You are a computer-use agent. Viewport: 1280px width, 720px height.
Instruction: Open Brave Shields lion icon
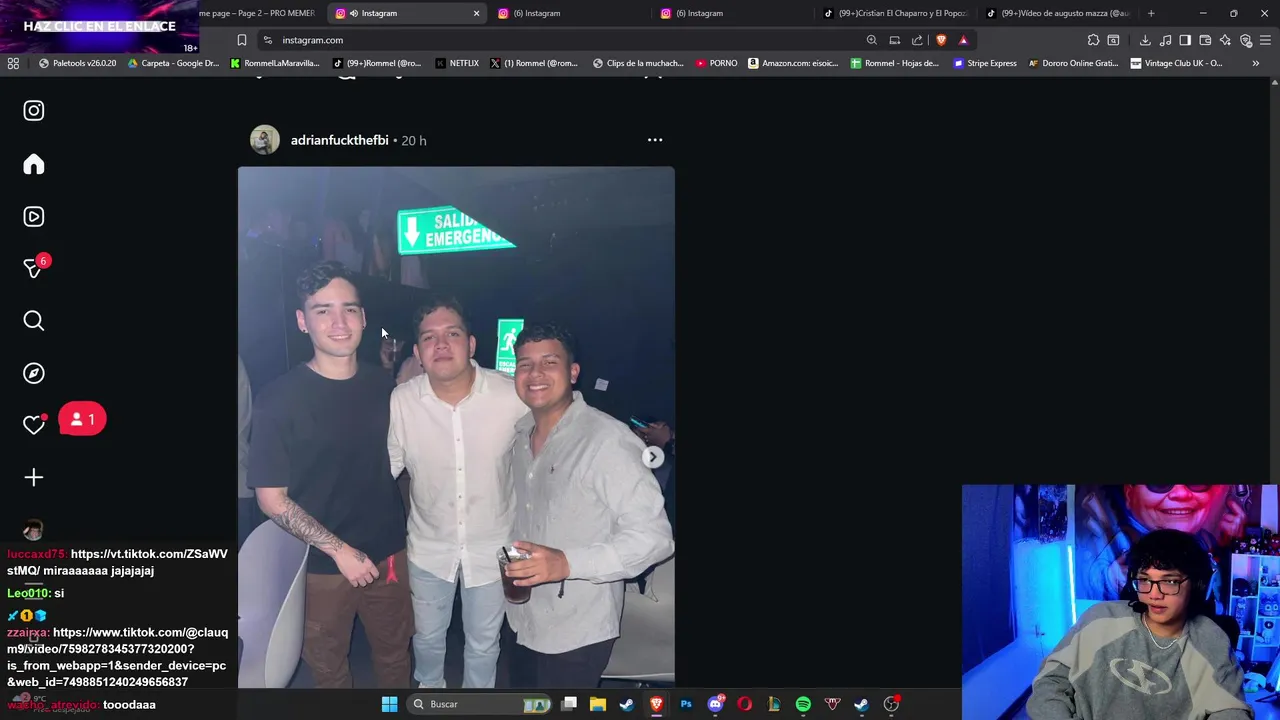[x=941, y=40]
